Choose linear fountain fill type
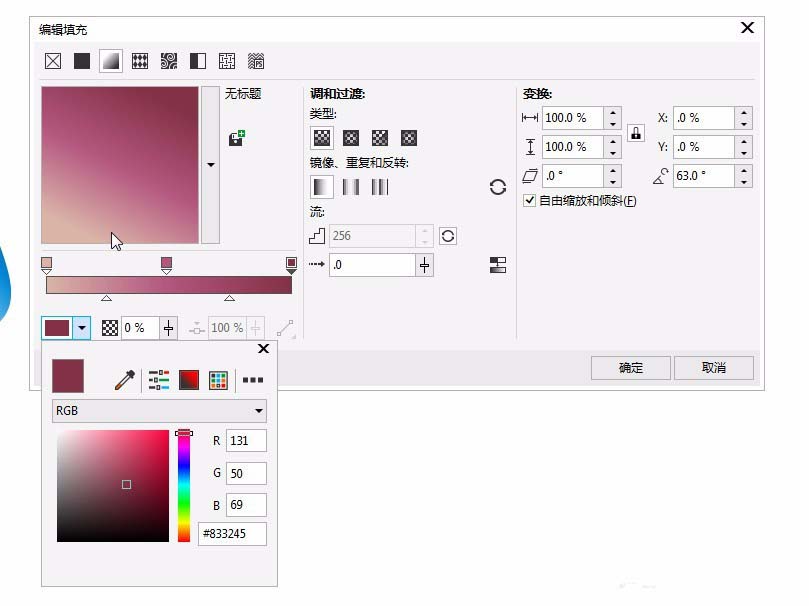This screenshot has height=606, width=809. (x=322, y=138)
